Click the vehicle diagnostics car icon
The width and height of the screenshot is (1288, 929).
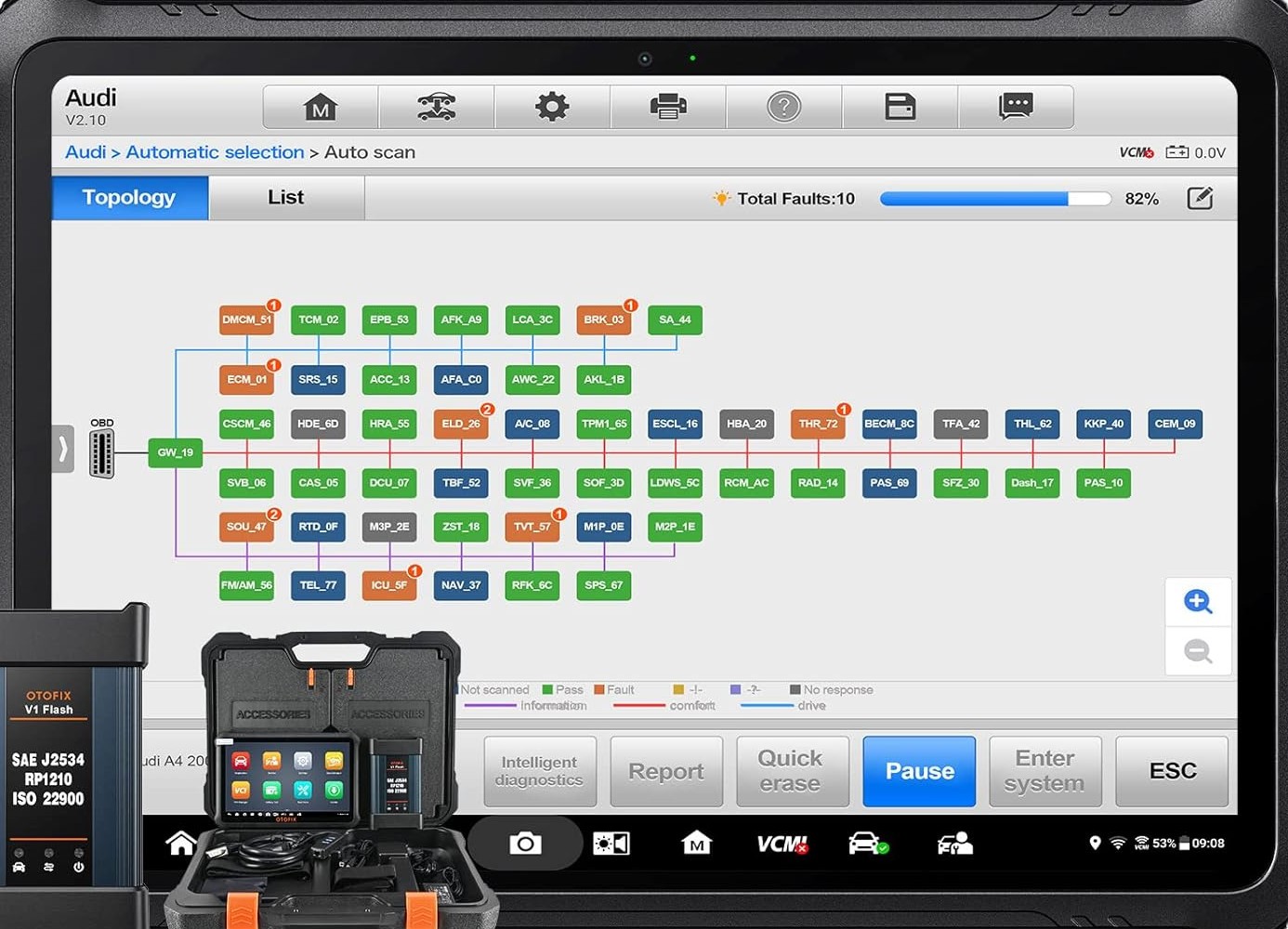[x=436, y=107]
